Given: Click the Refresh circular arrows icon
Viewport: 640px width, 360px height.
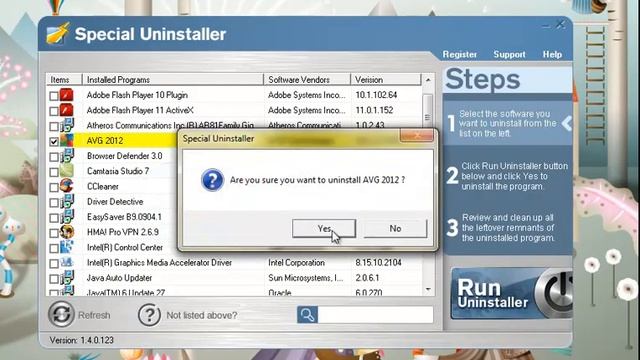Looking at the screenshot, I should pos(61,314).
